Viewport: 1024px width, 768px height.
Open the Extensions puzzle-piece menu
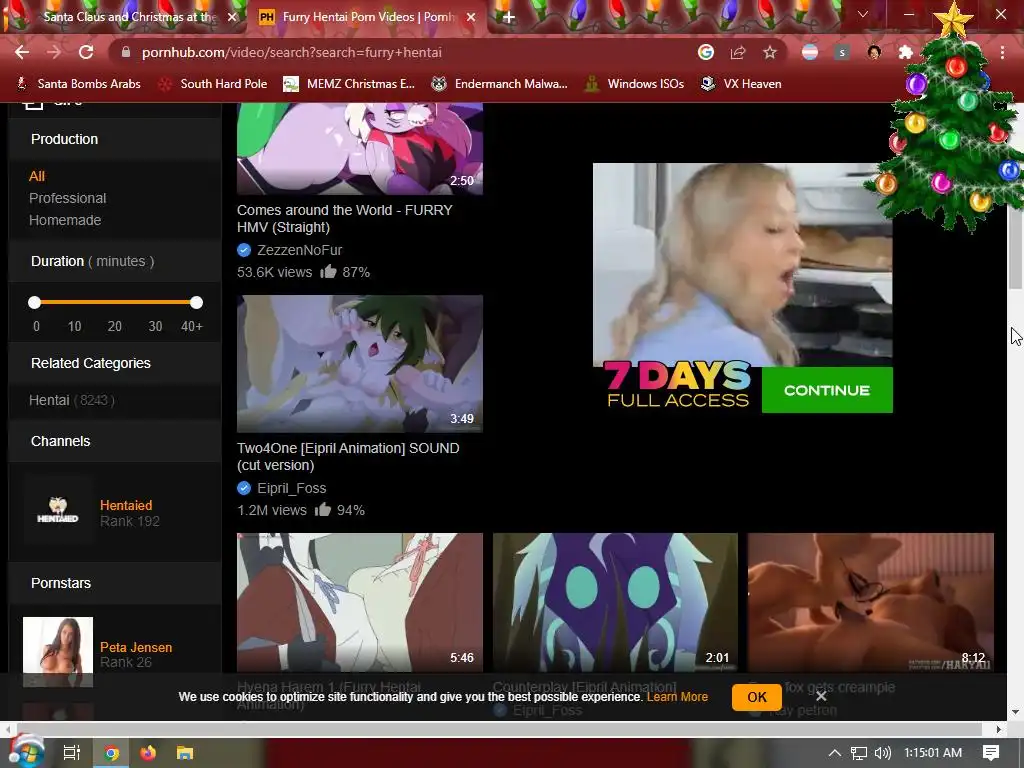905,52
